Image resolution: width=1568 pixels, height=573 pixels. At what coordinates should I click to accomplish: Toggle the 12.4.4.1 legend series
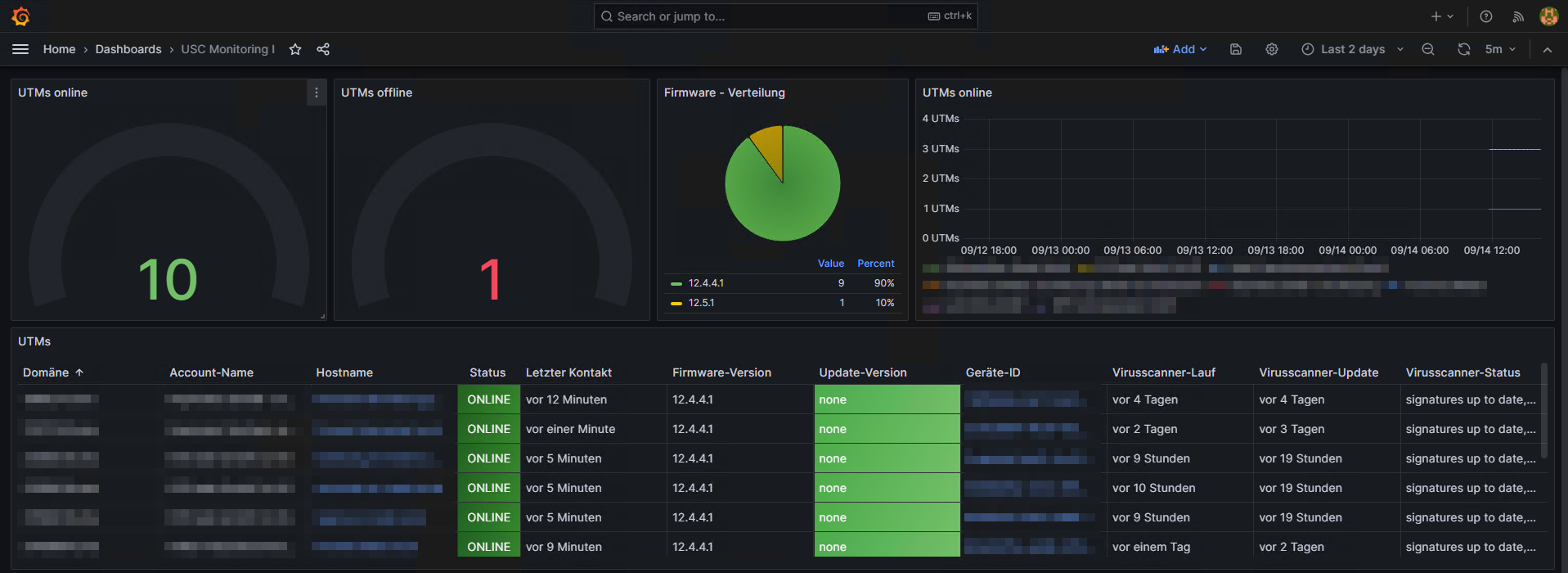[x=705, y=283]
